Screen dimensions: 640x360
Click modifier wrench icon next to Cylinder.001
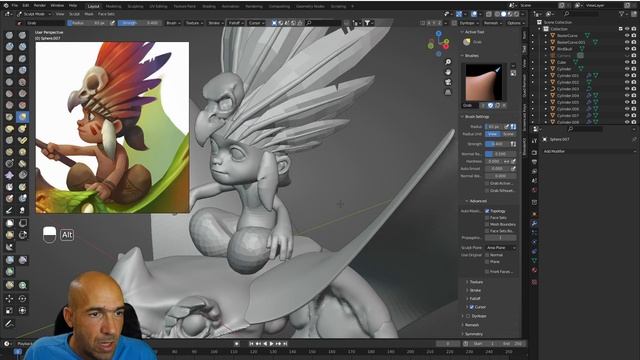pos(589,76)
